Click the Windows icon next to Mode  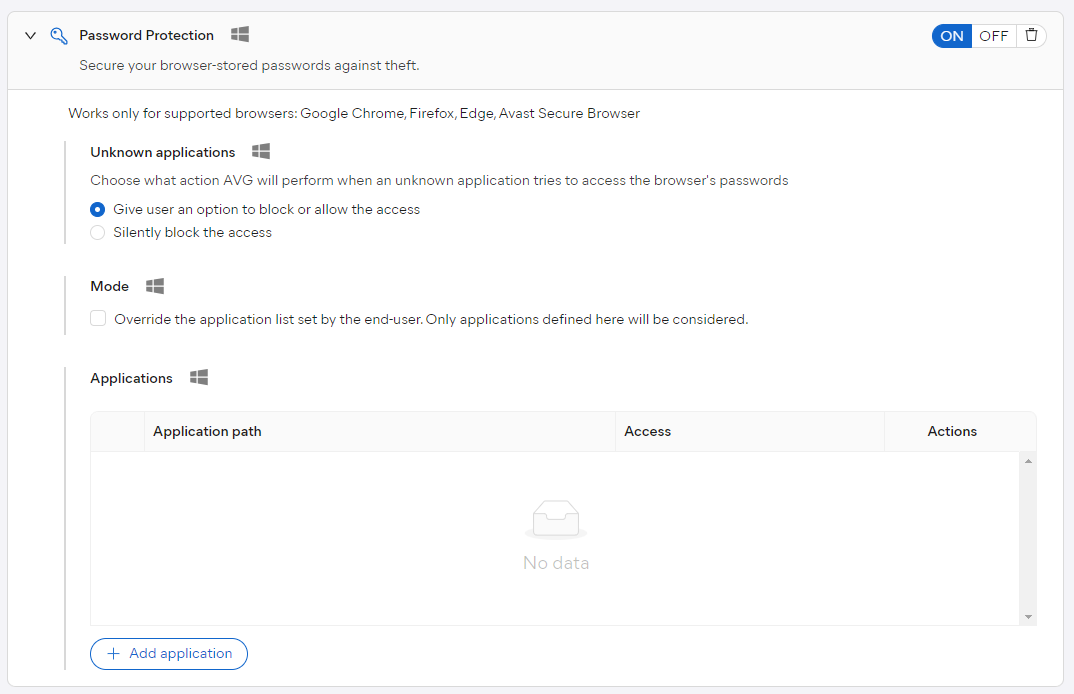[x=154, y=285]
